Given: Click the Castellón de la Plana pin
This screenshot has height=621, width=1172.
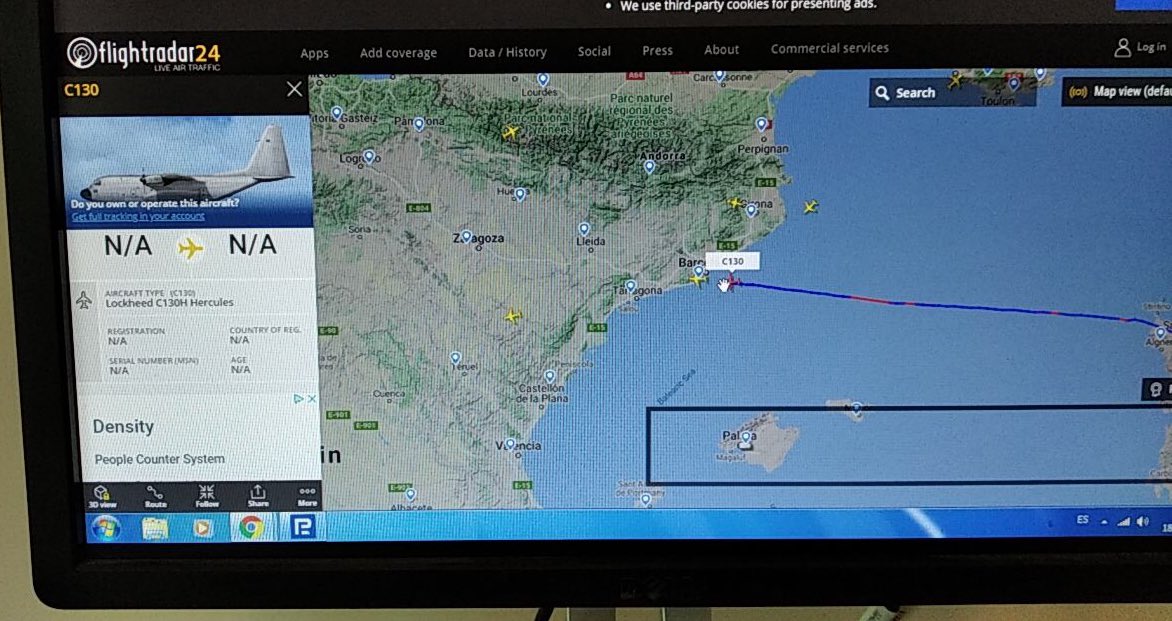Looking at the screenshot, I should pos(550,377).
